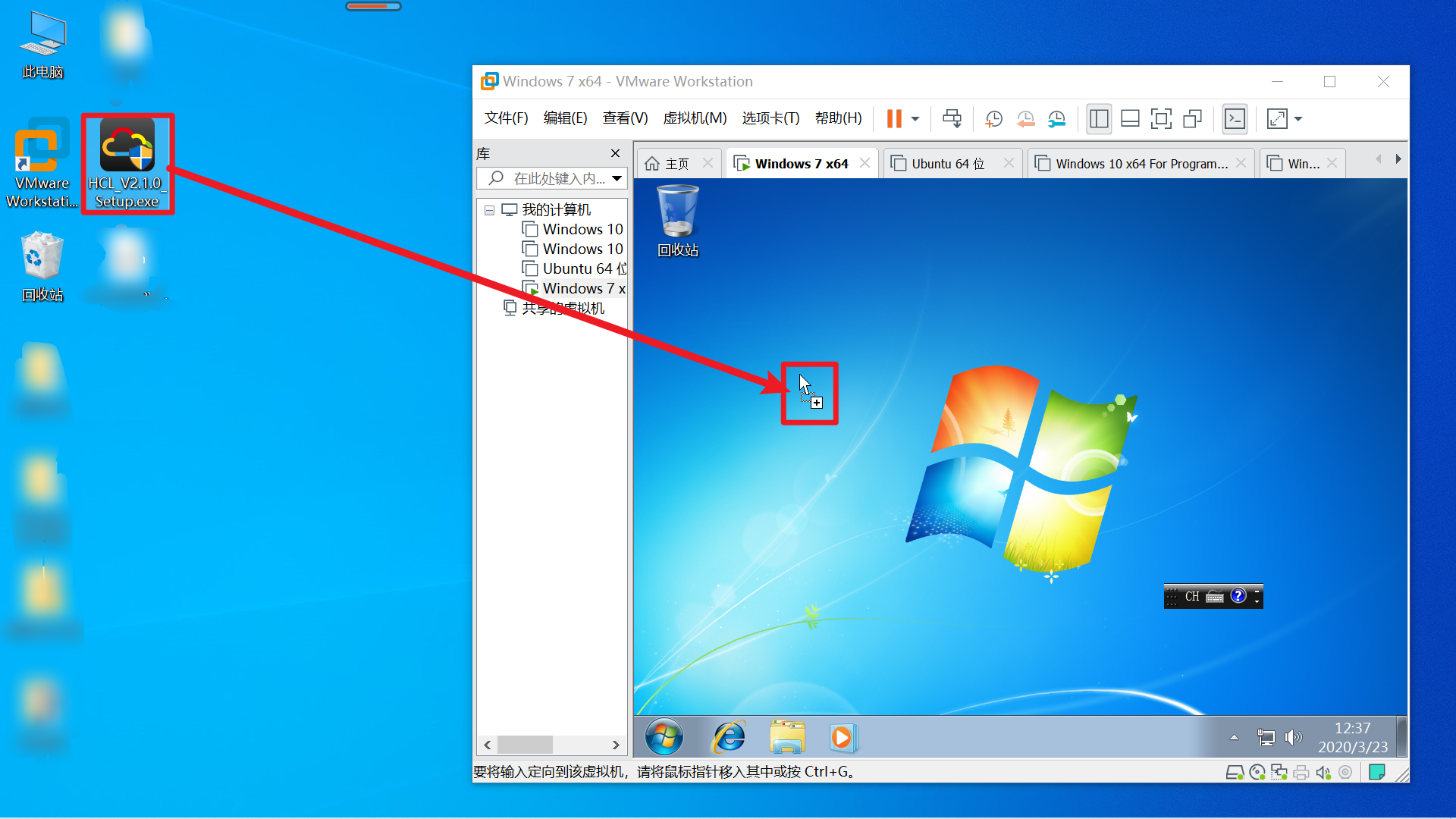Click the CD/DVD drive status icon
Screen dimensions: 1456x819
1257,773
